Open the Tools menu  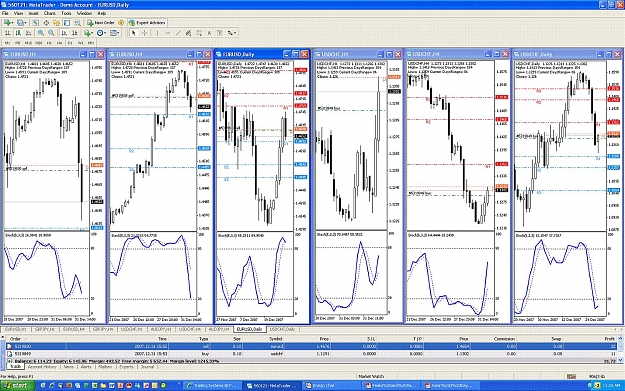(66, 13)
